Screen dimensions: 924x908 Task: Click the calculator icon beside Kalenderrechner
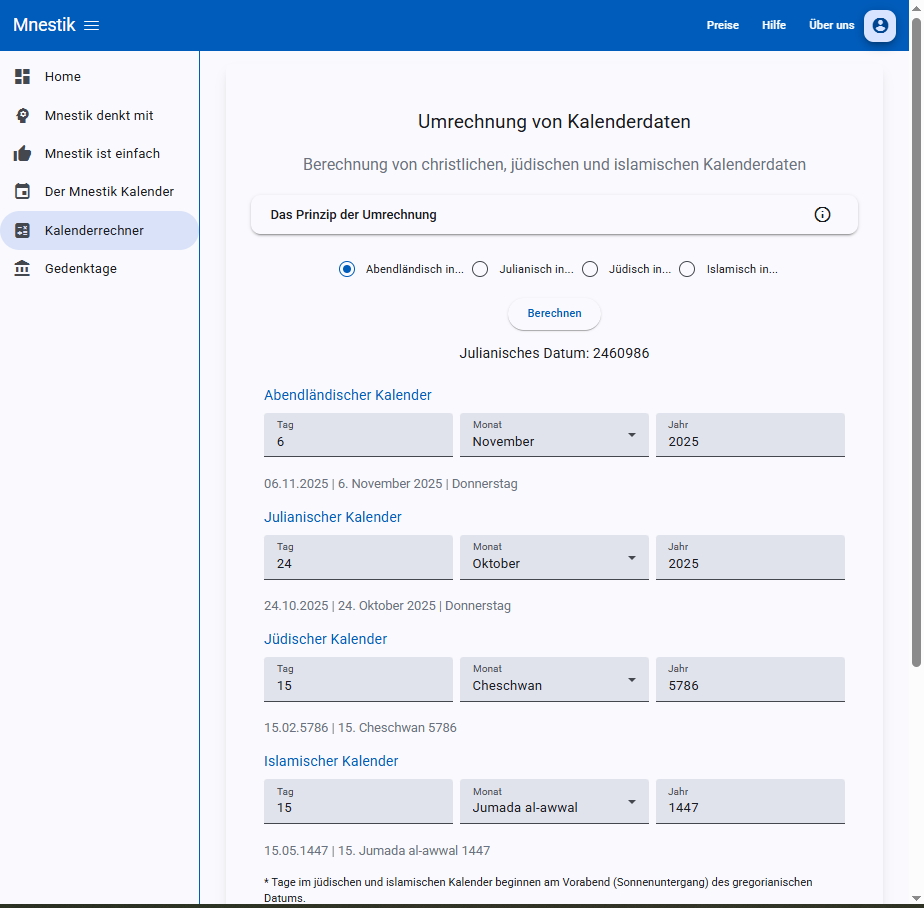coord(21,230)
